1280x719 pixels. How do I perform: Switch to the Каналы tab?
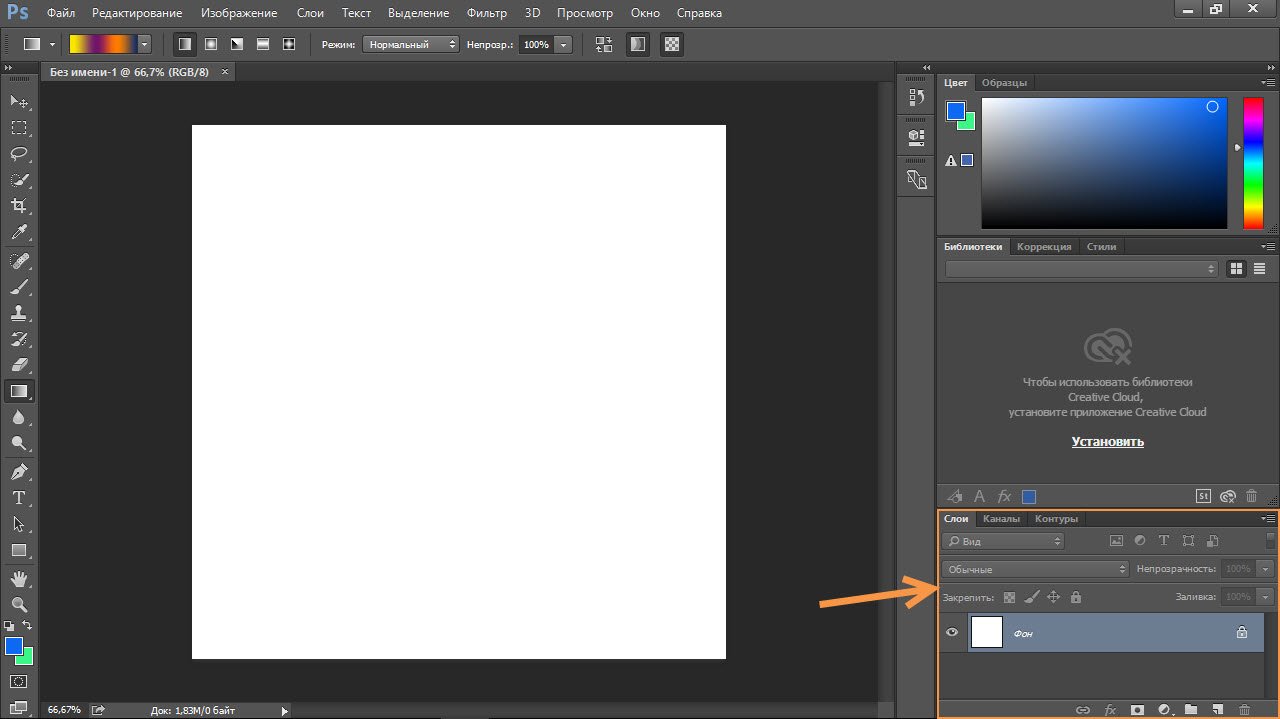1001,519
